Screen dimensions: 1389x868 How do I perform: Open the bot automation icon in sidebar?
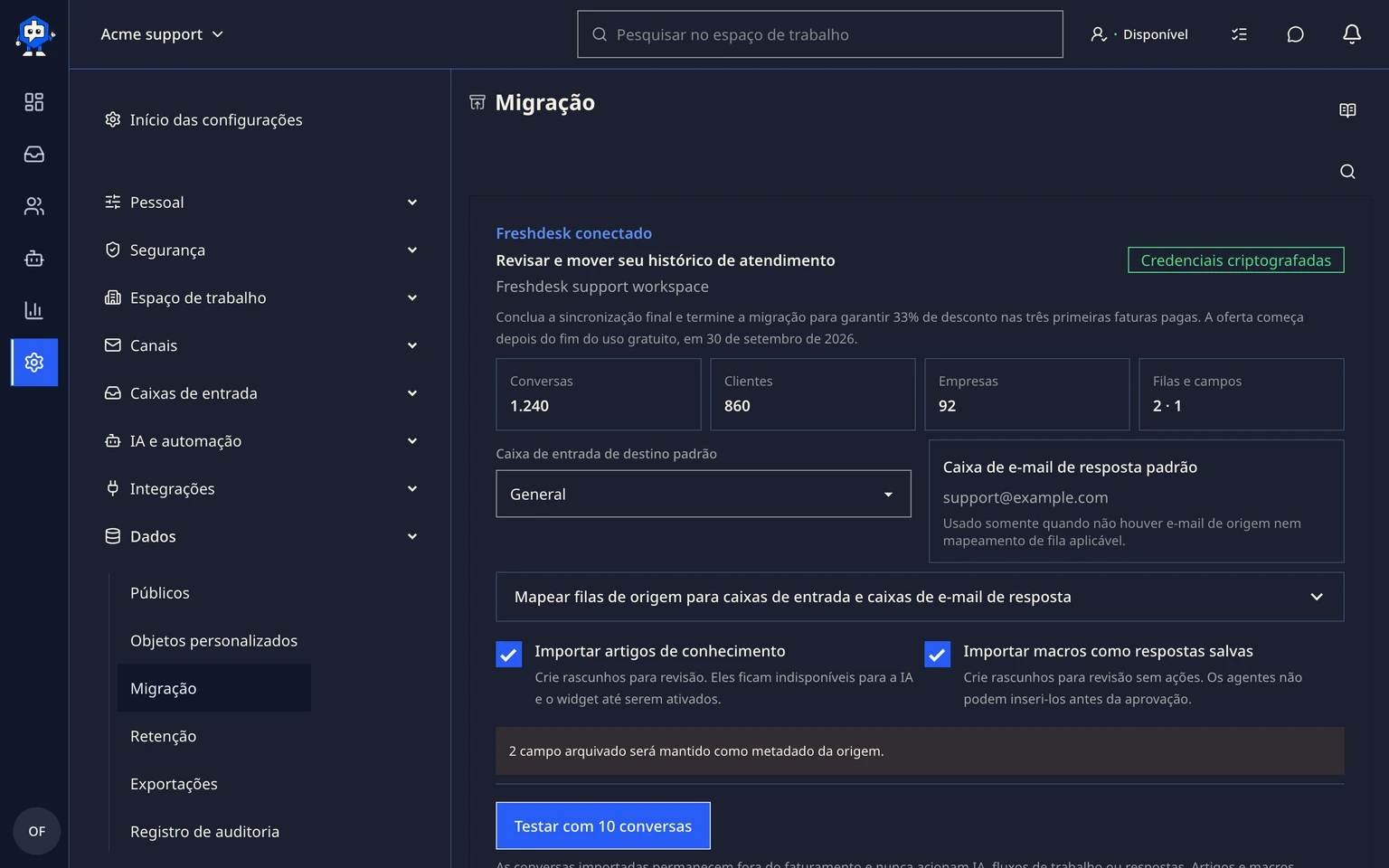pyautogui.click(x=34, y=259)
